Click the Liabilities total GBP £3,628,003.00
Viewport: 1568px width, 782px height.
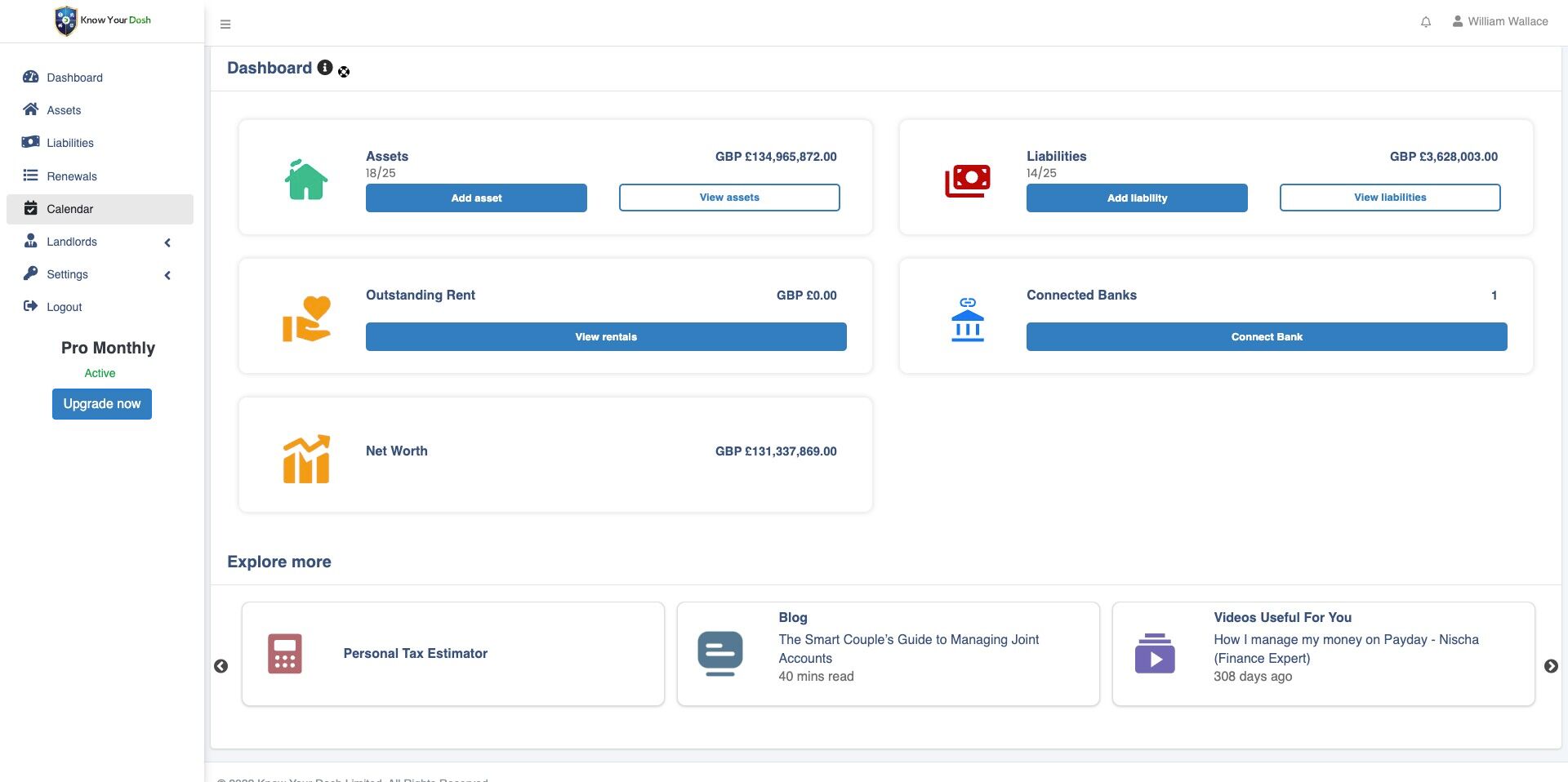point(1444,157)
